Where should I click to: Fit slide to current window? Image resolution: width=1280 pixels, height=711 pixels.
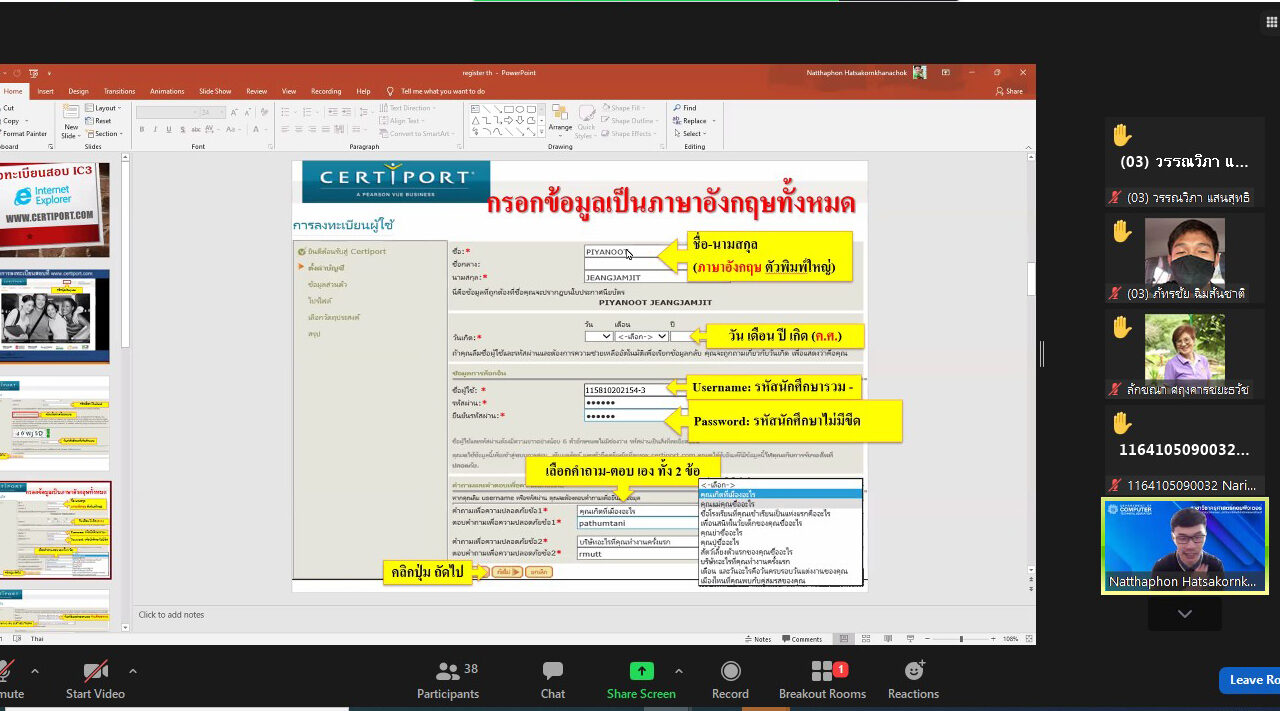pyautogui.click(x=1029, y=639)
